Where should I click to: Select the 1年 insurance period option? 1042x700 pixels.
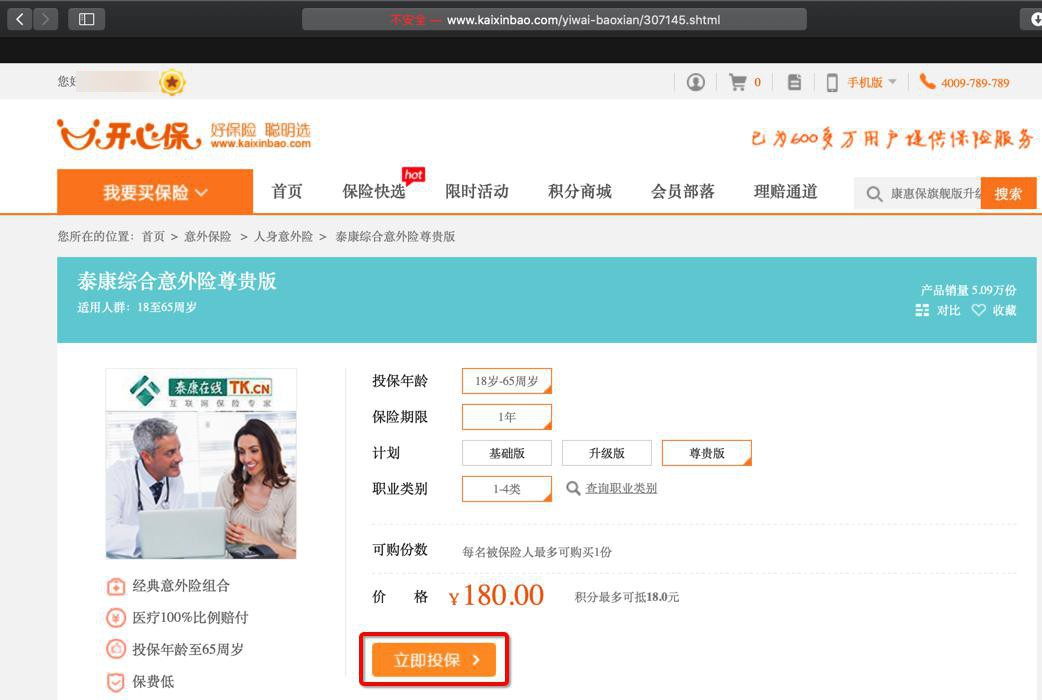tap(506, 417)
